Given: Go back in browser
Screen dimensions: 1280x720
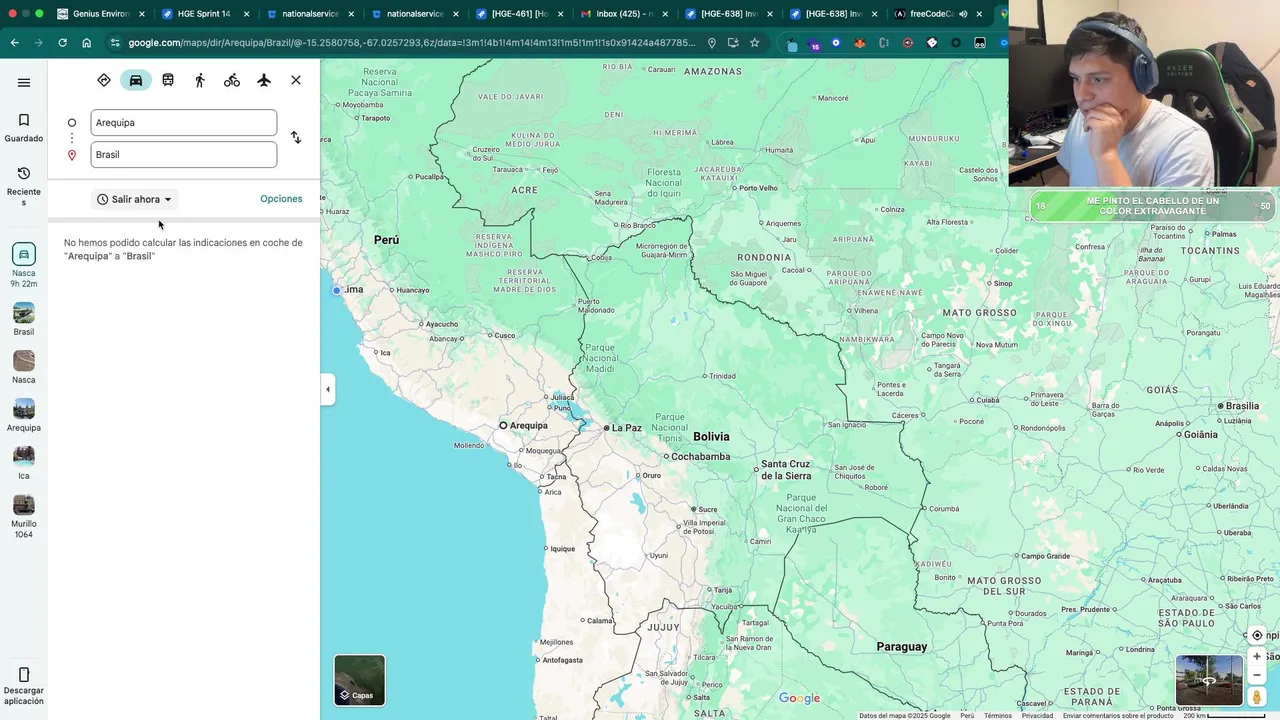Looking at the screenshot, I should point(14,43).
